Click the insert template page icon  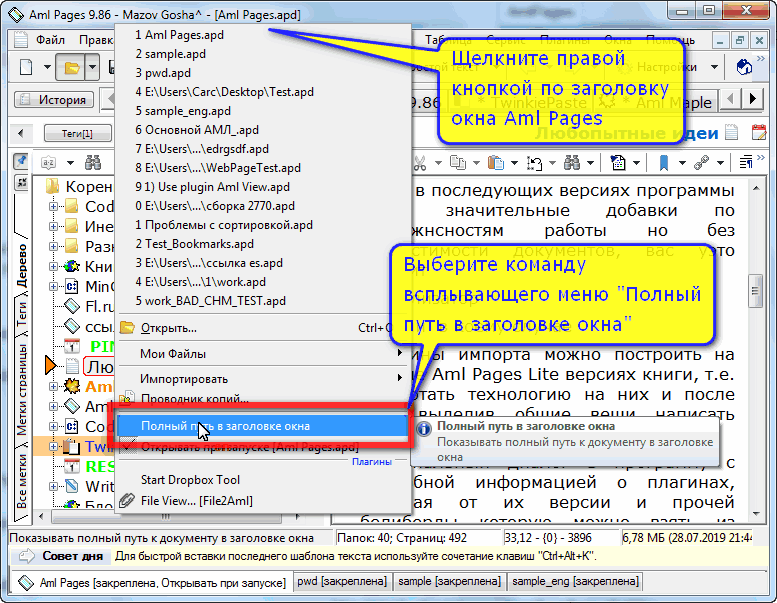pyautogui.click(x=618, y=163)
